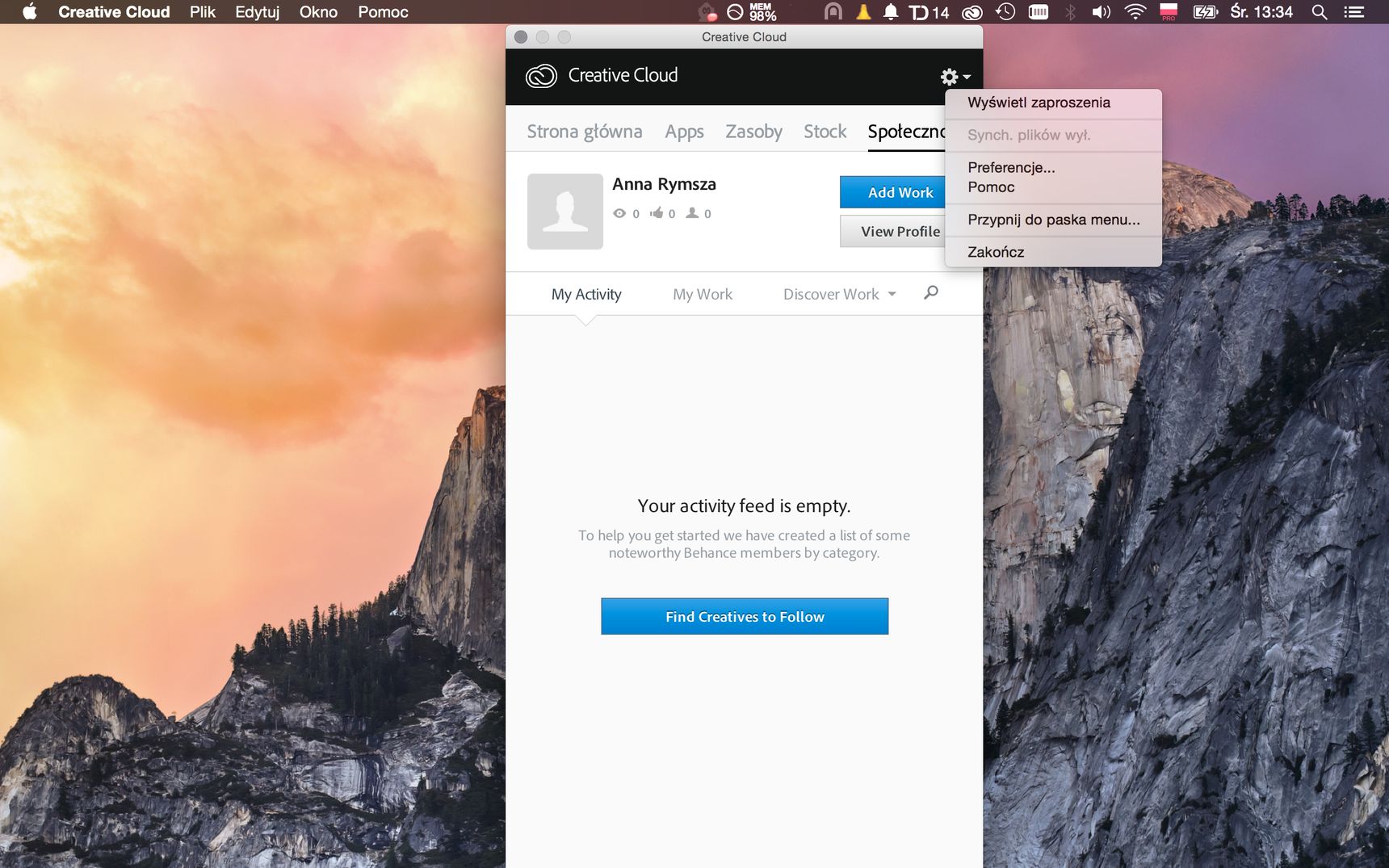The width and height of the screenshot is (1389, 868).
Task: Select the My Work sub-tab
Action: [x=703, y=295]
